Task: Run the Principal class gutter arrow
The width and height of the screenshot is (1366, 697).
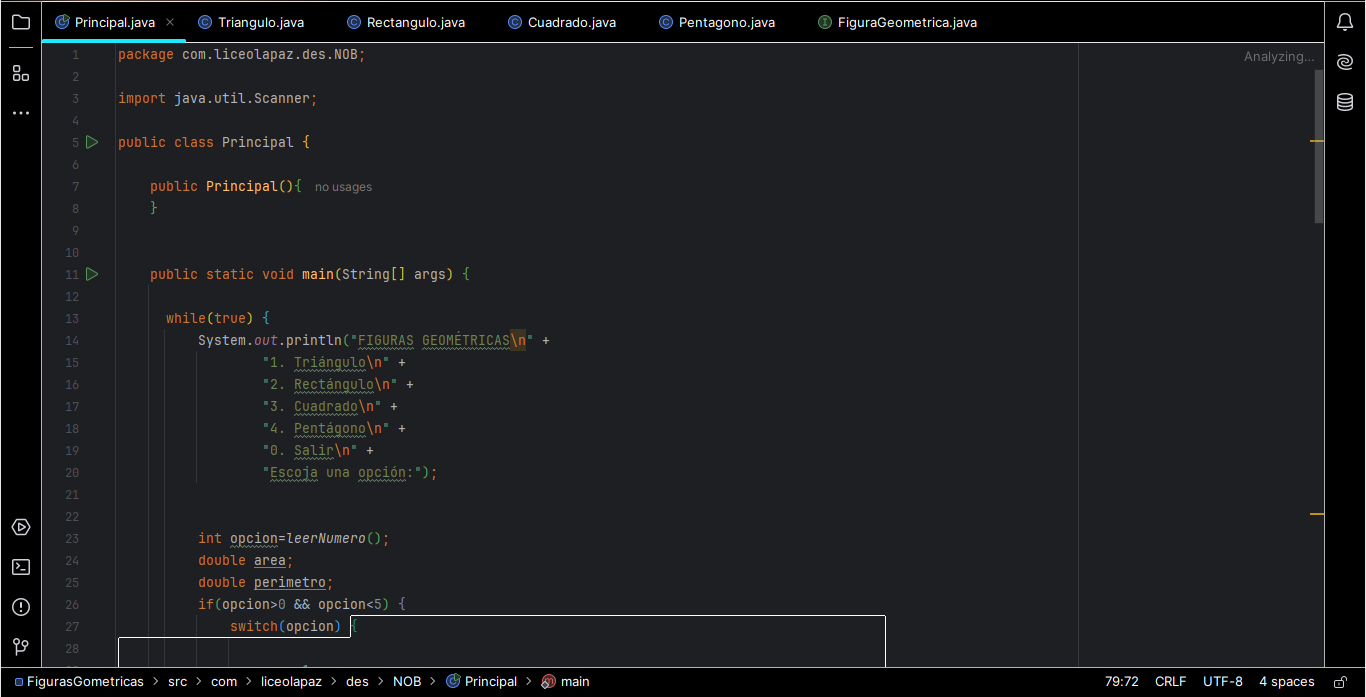Action: click(x=92, y=142)
